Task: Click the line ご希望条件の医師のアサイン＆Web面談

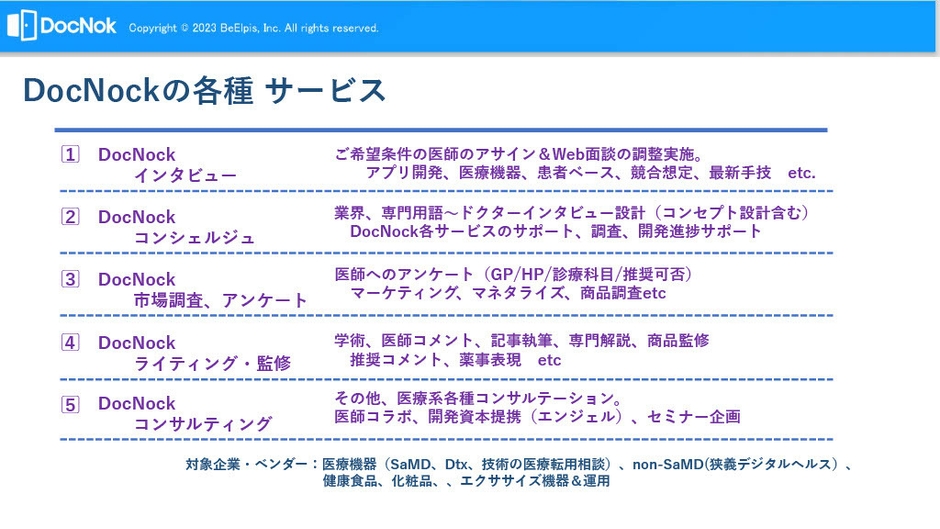Action: coord(519,154)
